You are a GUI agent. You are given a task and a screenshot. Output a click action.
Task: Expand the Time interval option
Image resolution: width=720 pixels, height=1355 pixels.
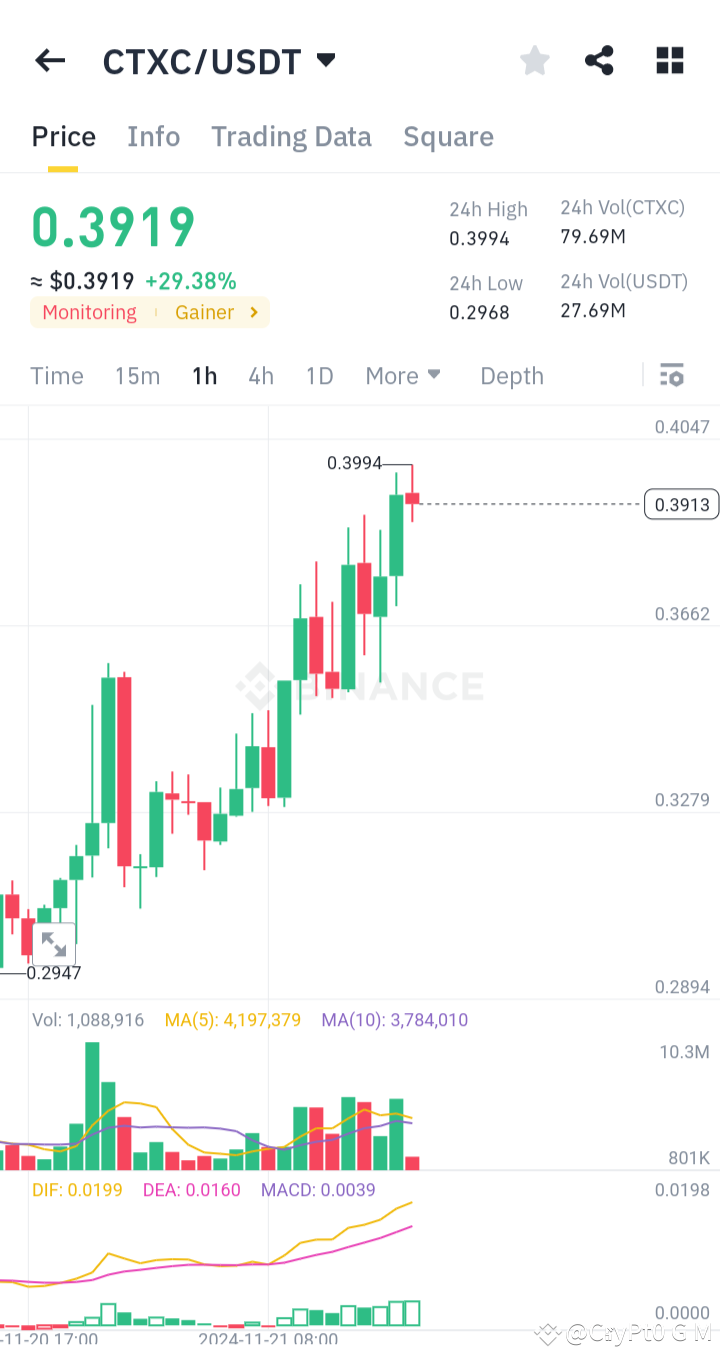point(56,375)
